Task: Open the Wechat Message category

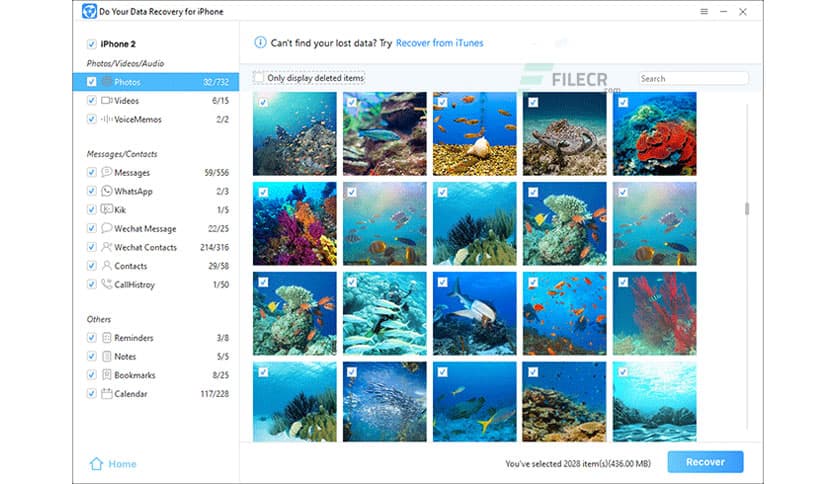Action: (145, 228)
